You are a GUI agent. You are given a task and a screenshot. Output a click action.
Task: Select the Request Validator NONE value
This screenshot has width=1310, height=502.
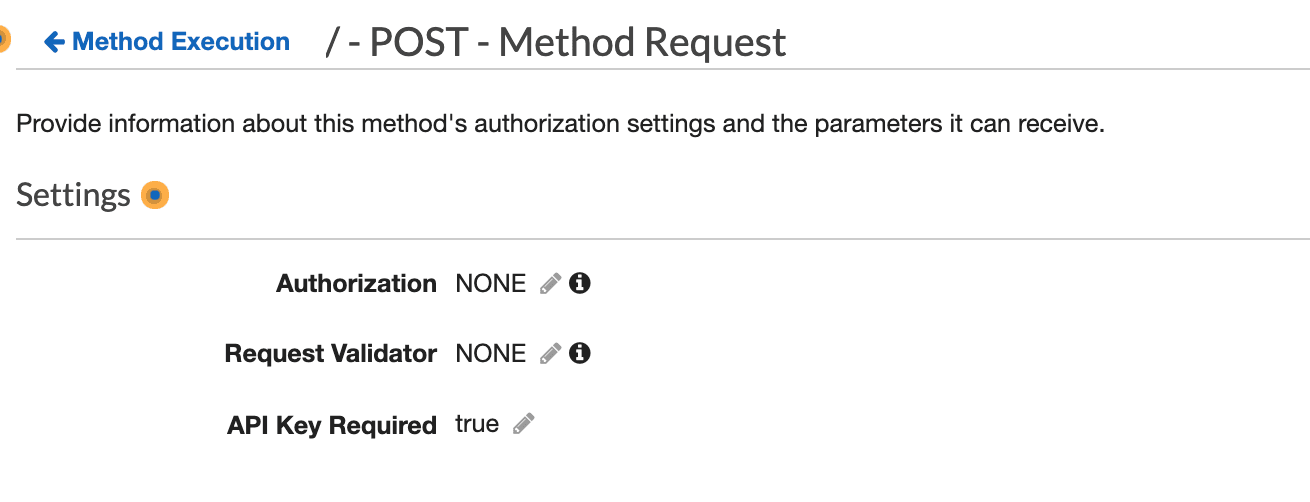(x=490, y=354)
